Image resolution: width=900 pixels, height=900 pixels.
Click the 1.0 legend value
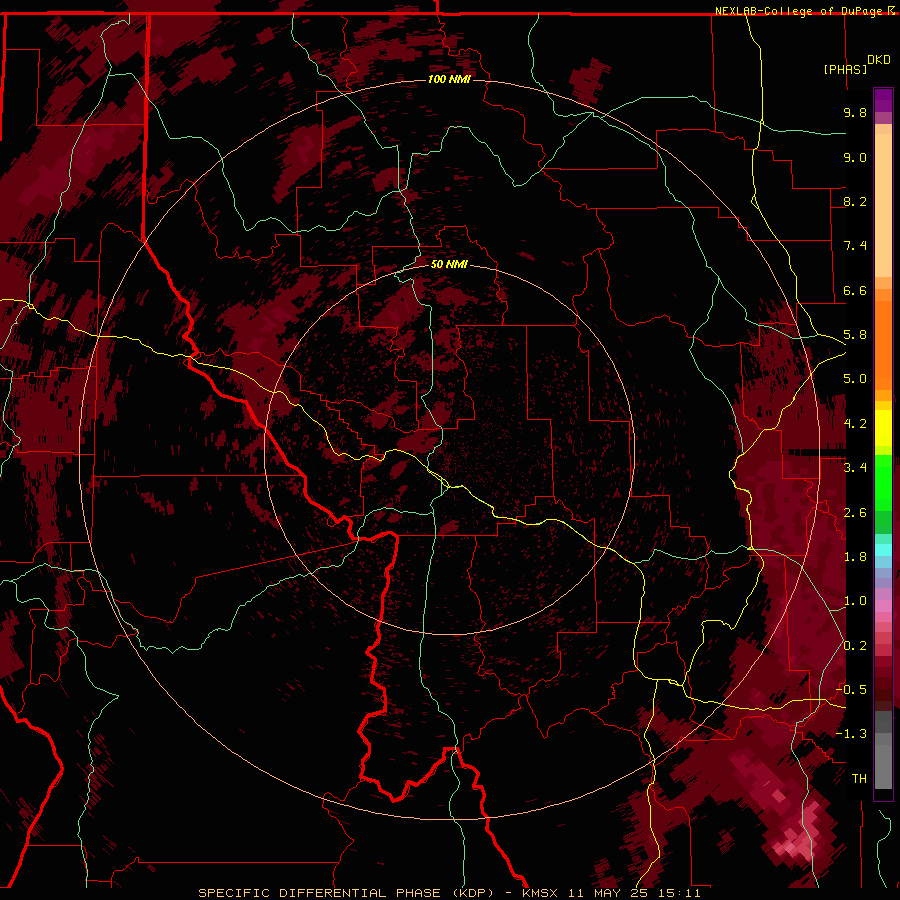[x=855, y=601]
